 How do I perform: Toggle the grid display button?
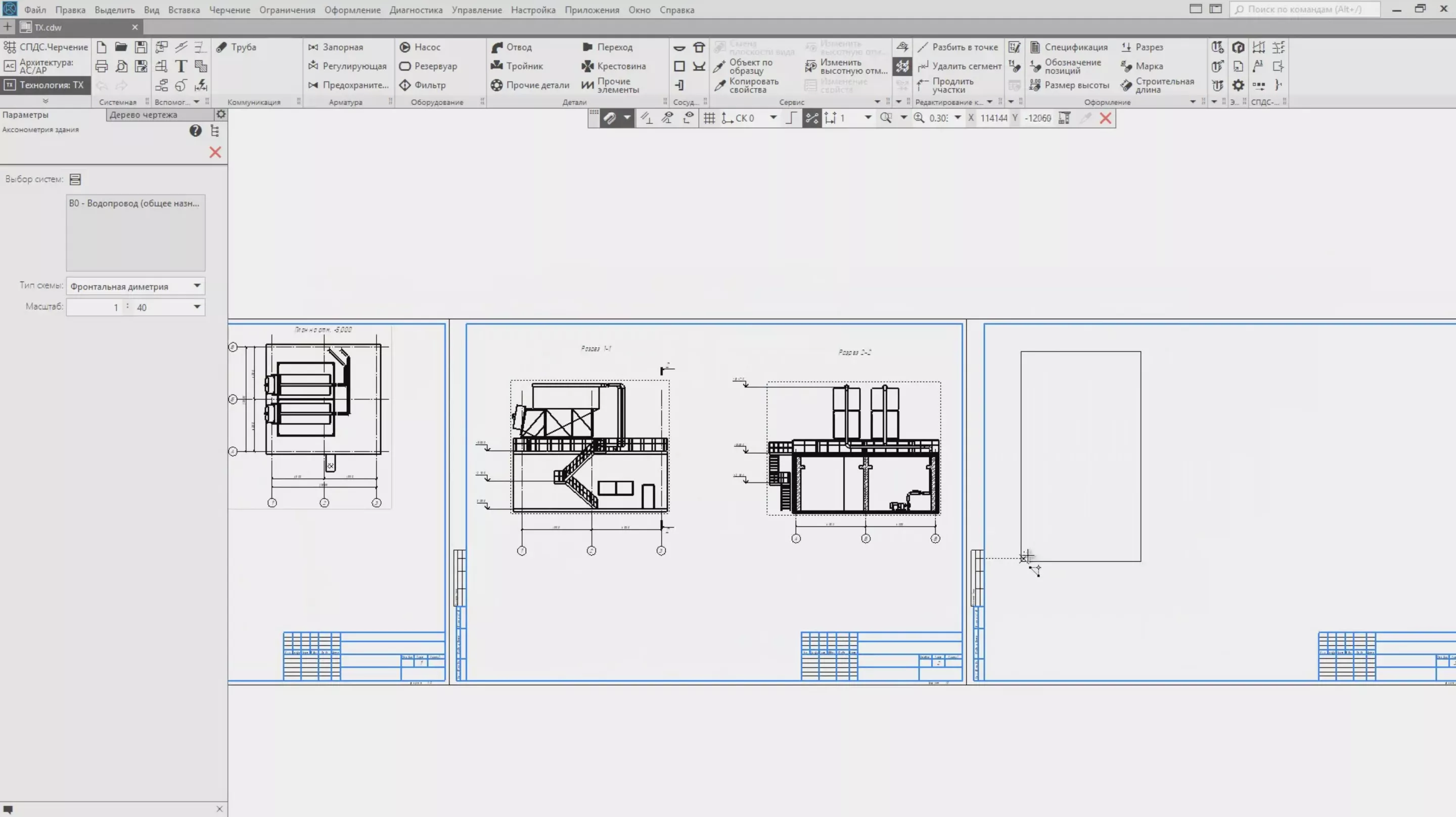pos(709,118)
